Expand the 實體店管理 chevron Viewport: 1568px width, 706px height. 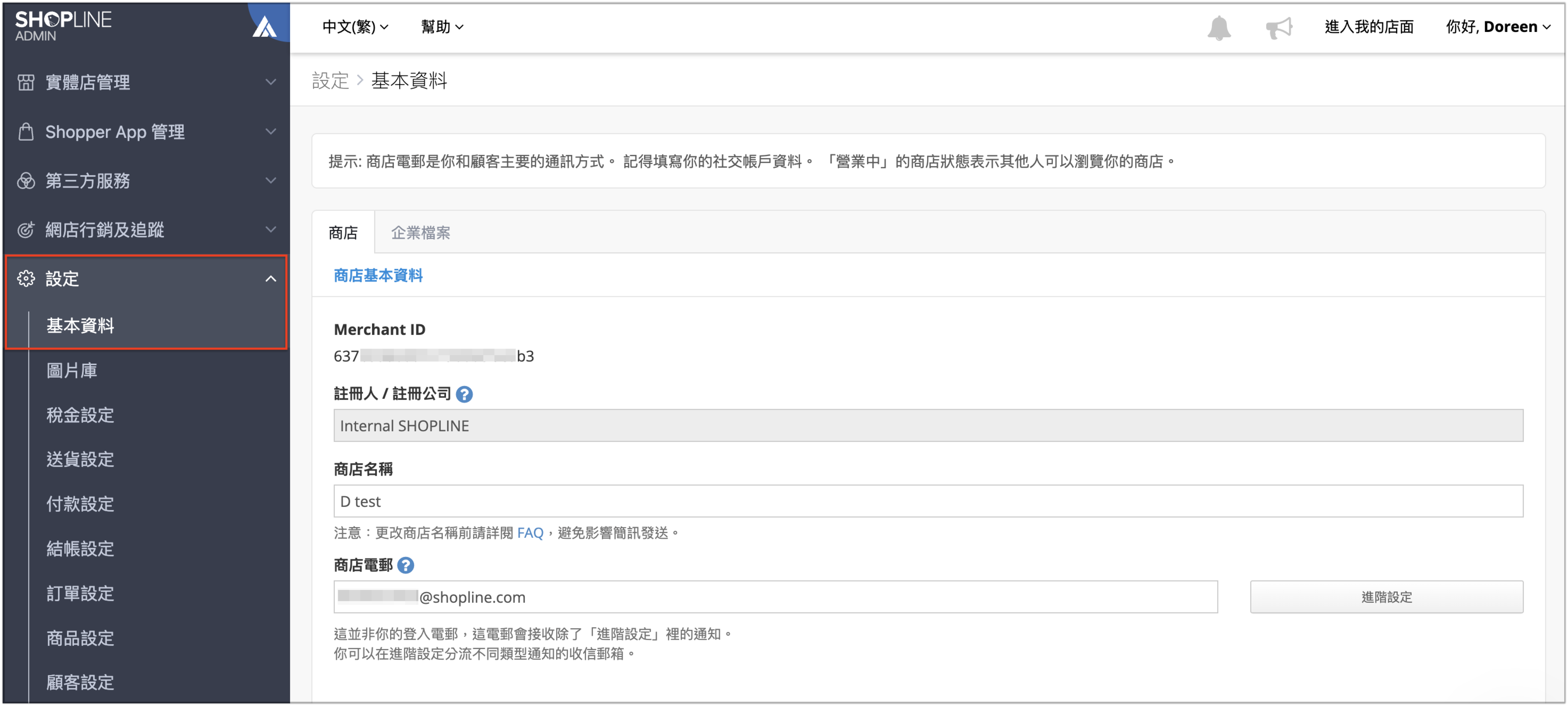click(271, 82)
